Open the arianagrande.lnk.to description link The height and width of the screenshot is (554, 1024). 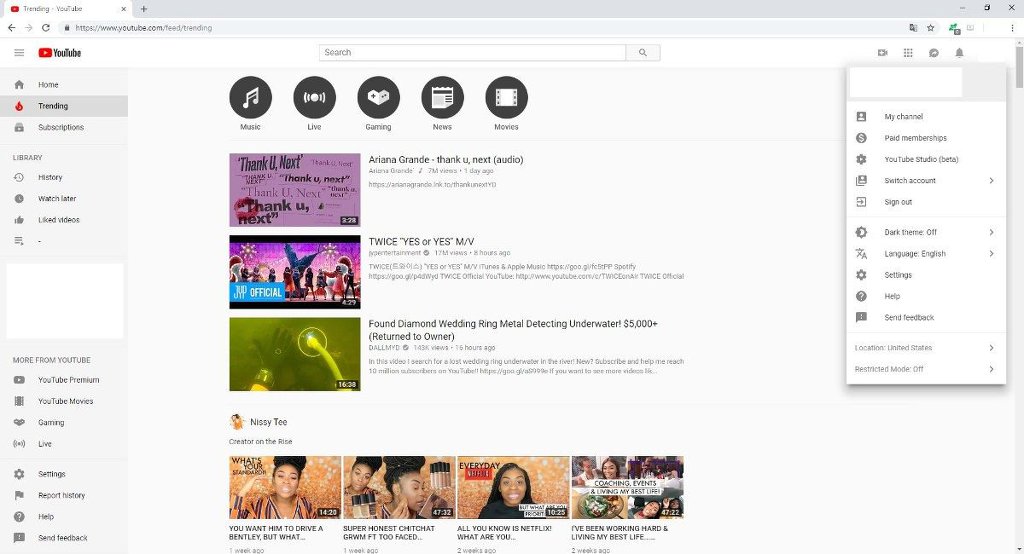click(432, 185)
